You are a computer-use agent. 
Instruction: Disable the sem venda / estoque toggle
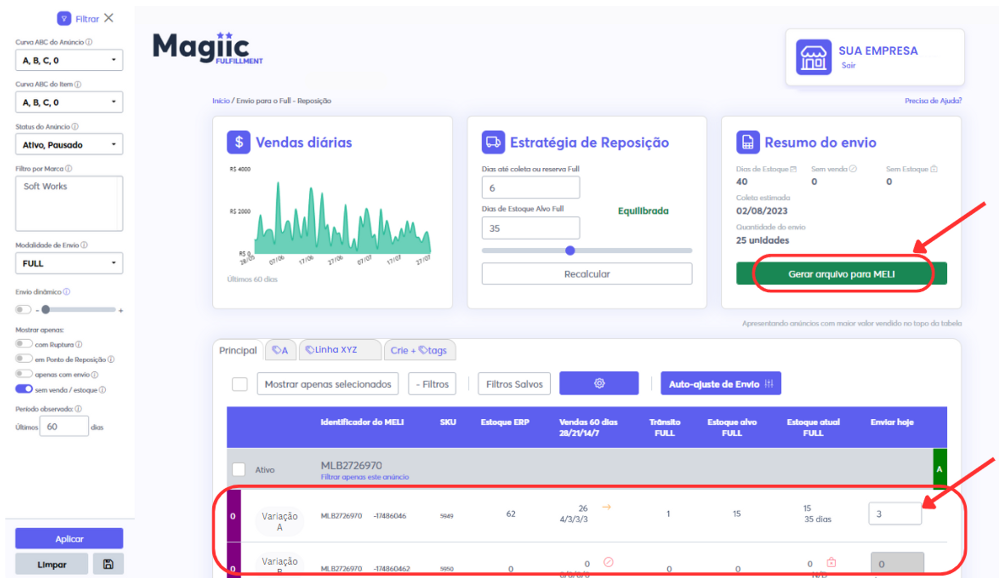[24, 389]
